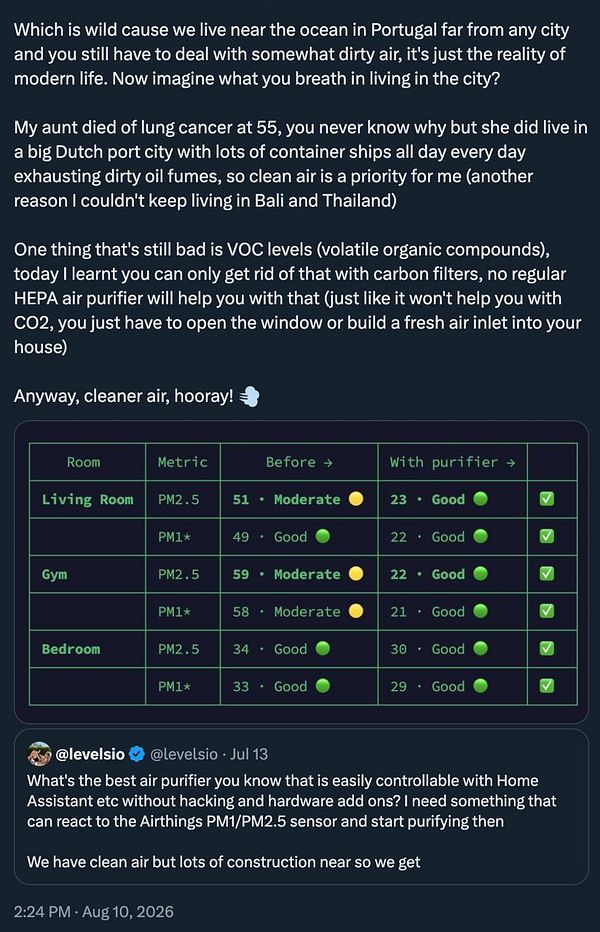Click yellow dot in Gym PM1 before row
Viewport: 600px width, 932px height.
356,611
